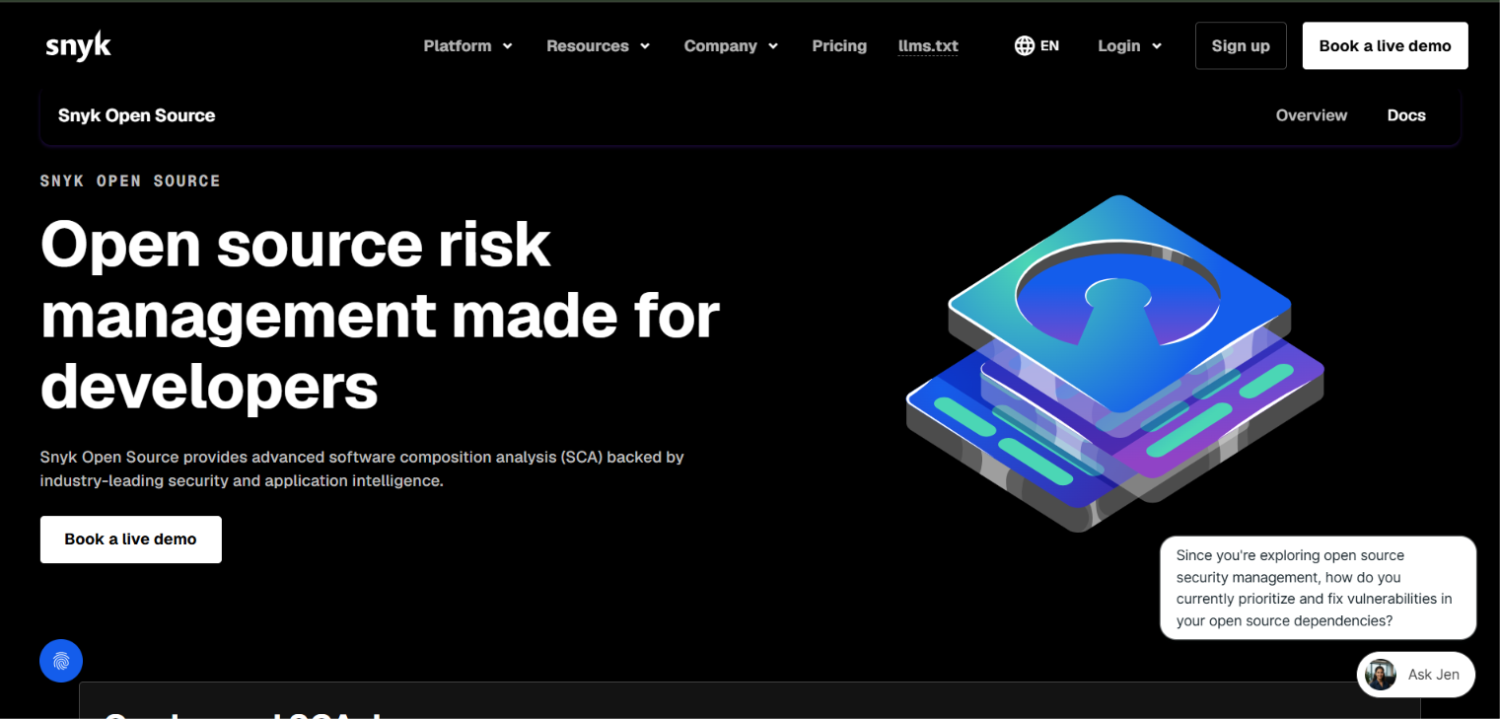1500x719 pixels.
Task: Switch to the Overview tab
Action: 1311,116
